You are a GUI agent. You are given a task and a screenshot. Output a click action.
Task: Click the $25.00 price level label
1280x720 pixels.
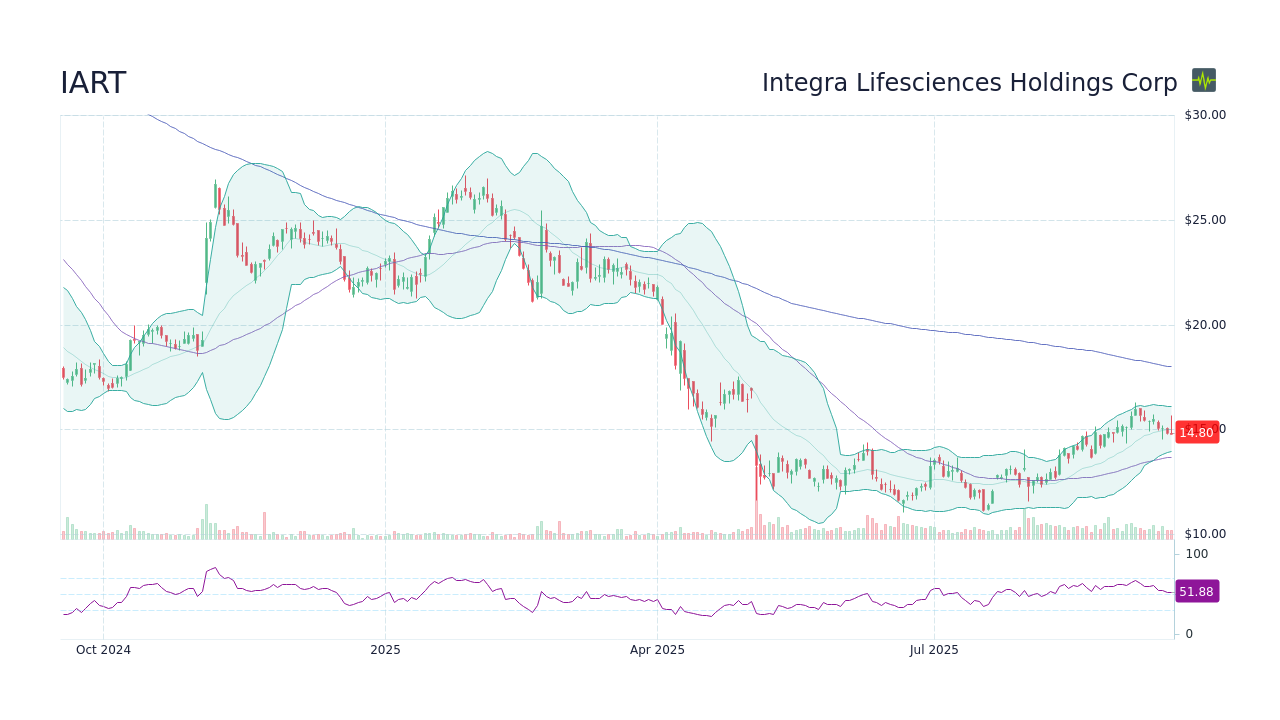click(x=1205, y=219)
